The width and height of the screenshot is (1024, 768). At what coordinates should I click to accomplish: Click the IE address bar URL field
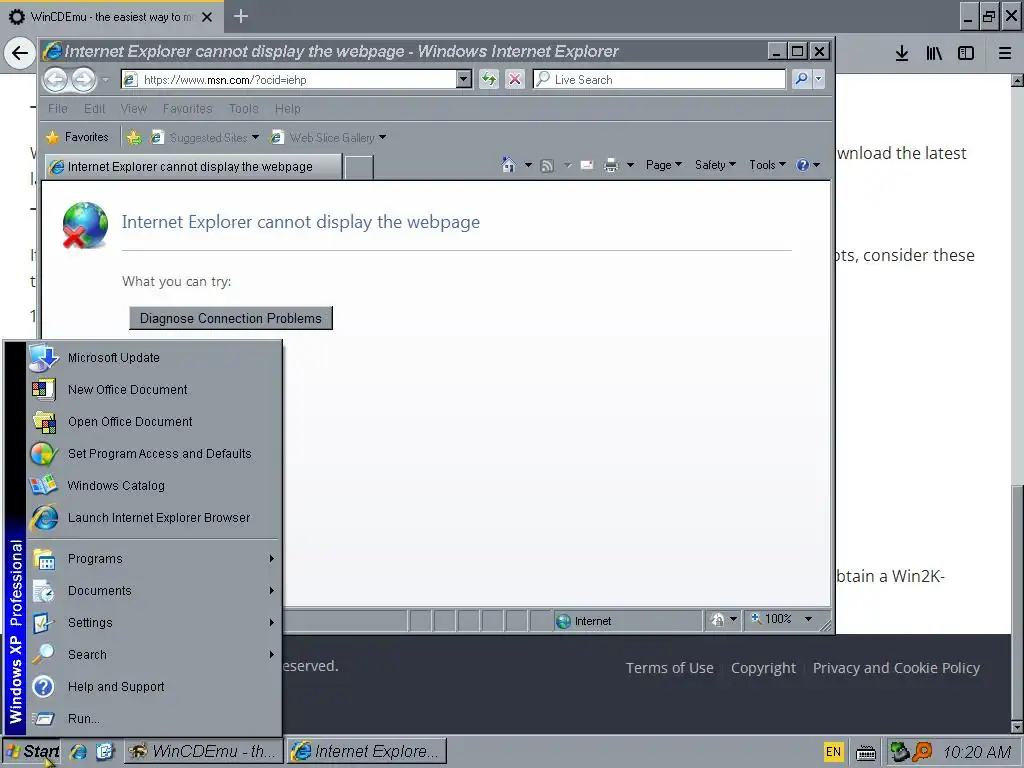coord(289,80)
